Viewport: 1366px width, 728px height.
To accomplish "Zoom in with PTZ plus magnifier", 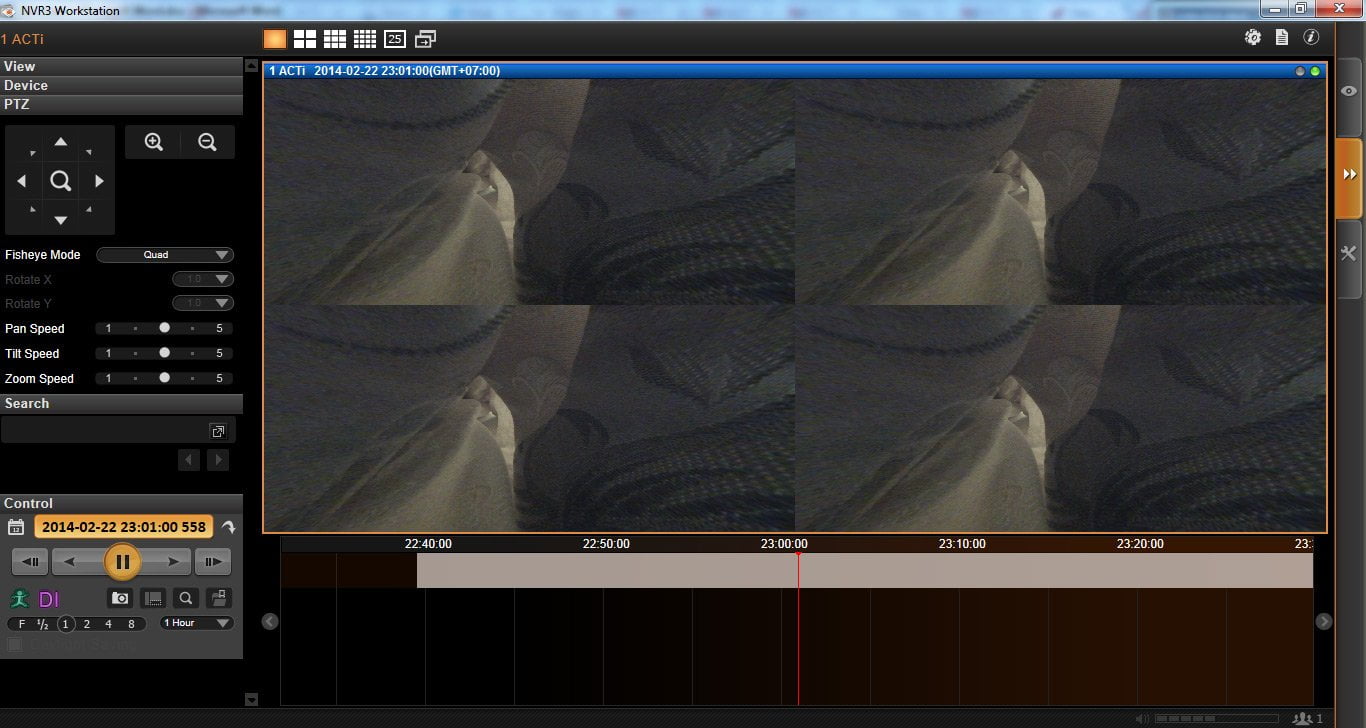I will [x=153, y=142].
